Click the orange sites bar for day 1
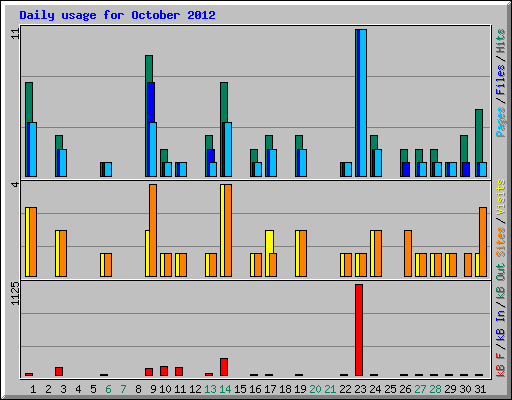The image size is (512, 400). tap(33, 242)
